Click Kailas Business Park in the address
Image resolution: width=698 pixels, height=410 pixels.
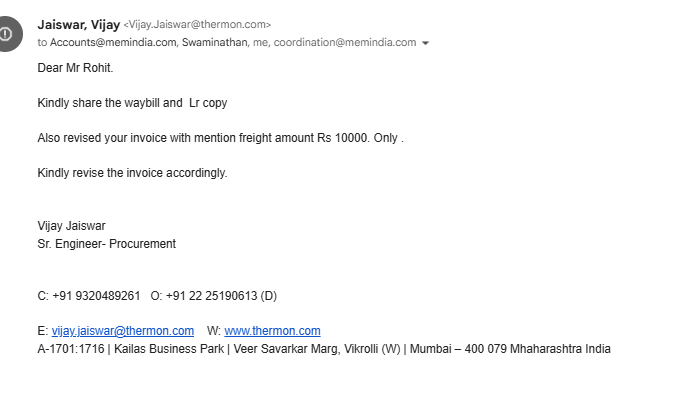pos(169,349)
